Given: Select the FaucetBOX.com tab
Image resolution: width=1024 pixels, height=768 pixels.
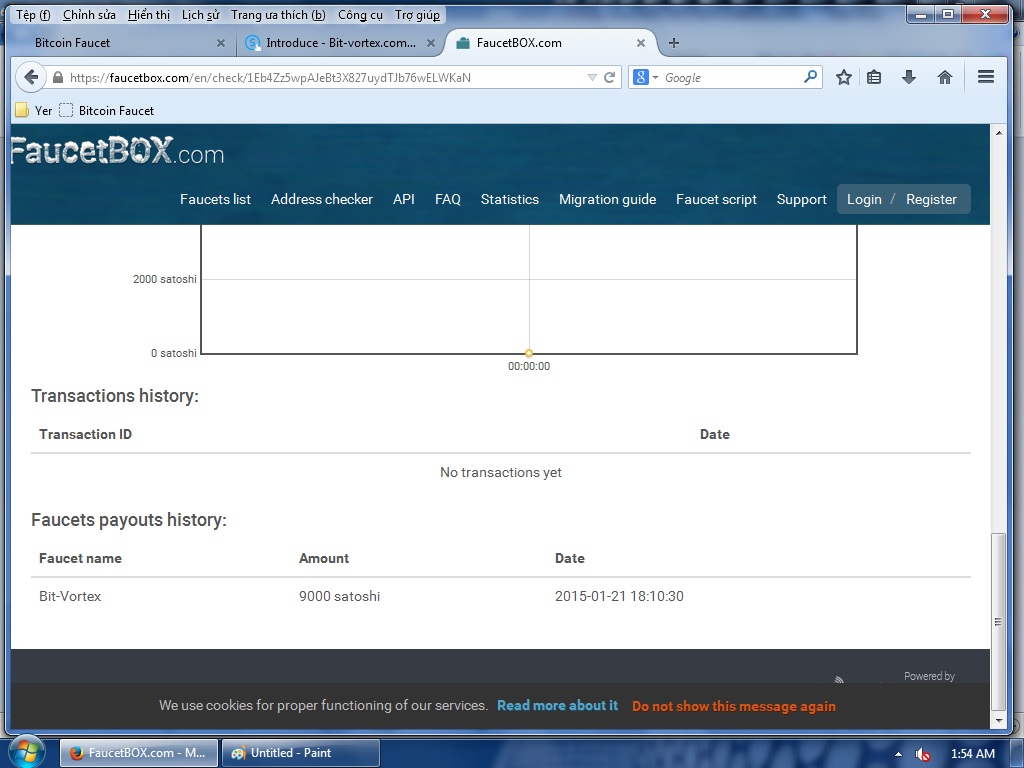Looking at the screenshot, I should pyautogui.click(x=551, y=42).
